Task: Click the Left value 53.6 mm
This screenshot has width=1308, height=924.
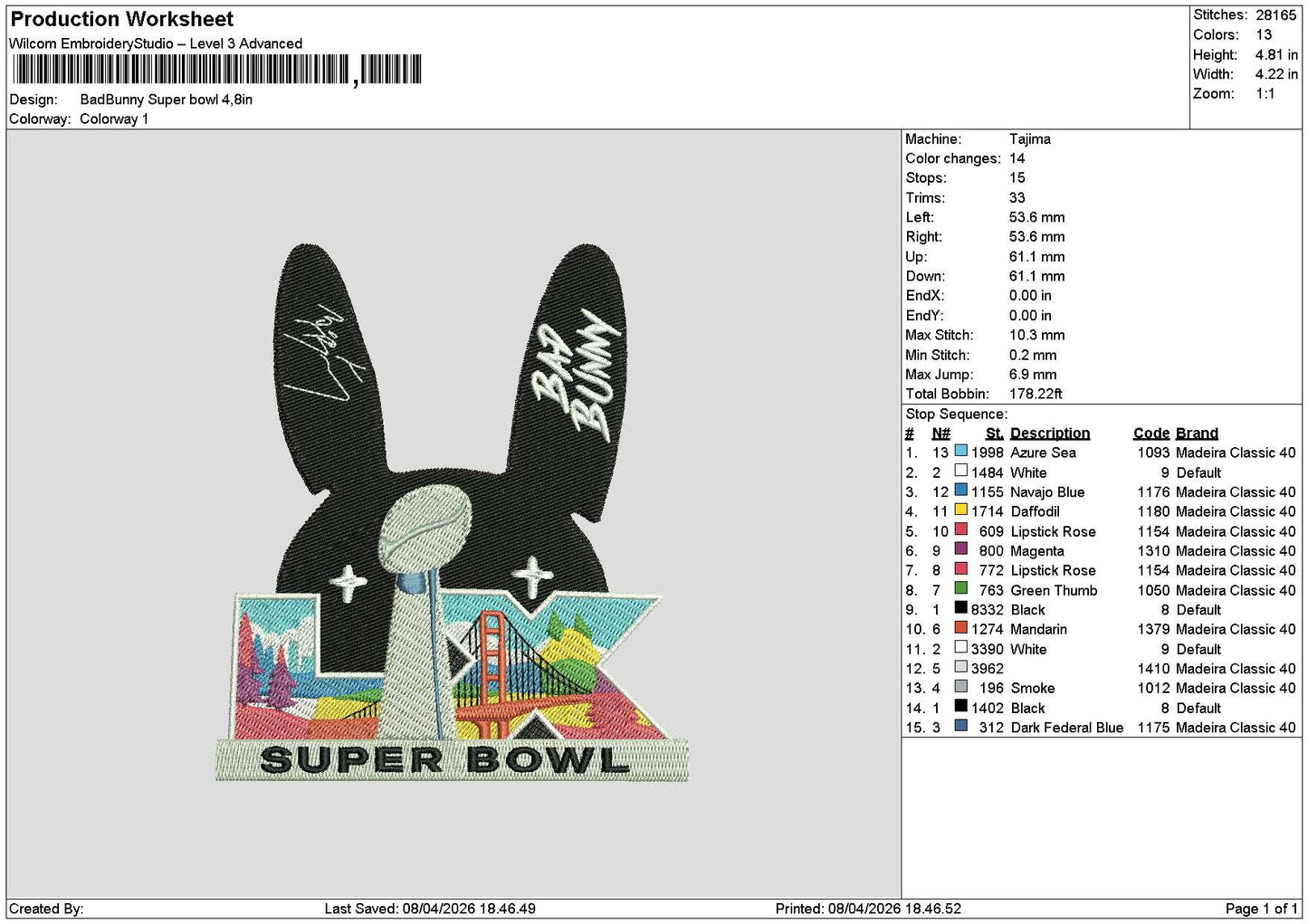Action: click(x=1037, y=217)
